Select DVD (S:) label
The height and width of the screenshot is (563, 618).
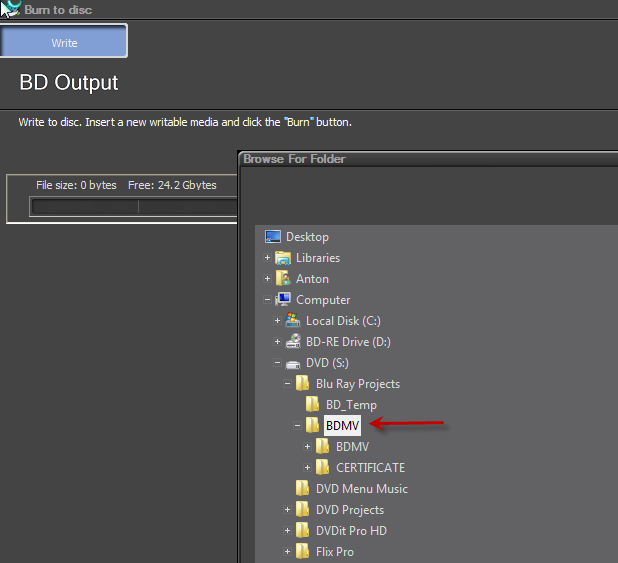(327, 363)
